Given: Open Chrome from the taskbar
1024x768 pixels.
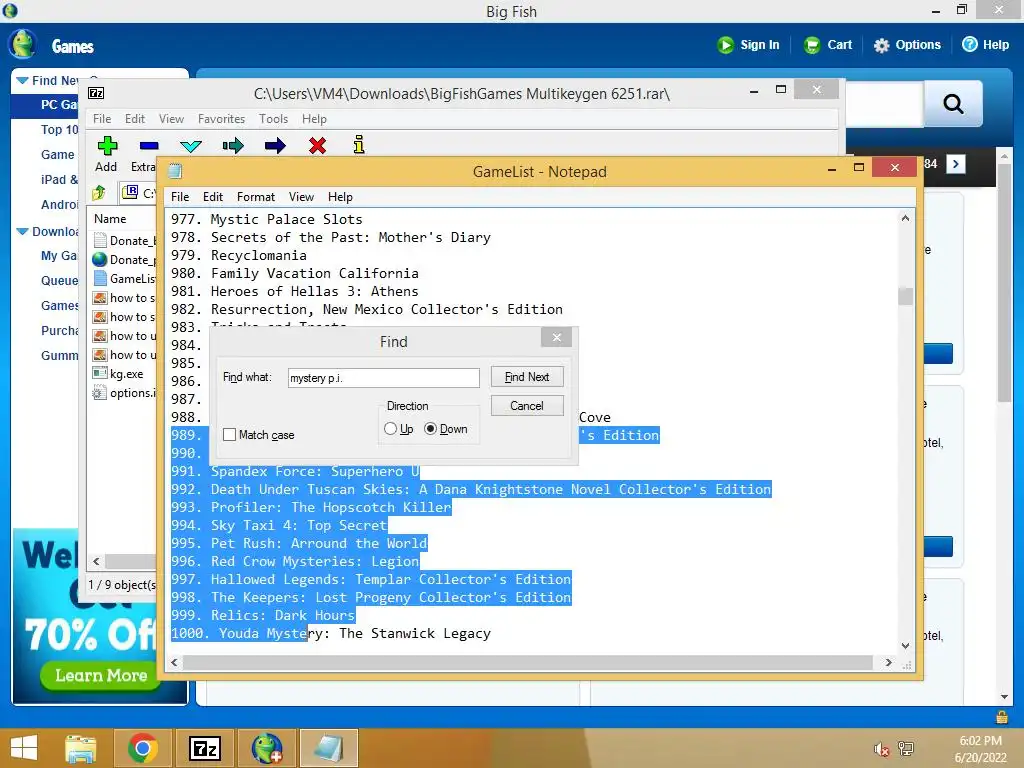Looking at the screenshot, I should click(x=143, y=748).
